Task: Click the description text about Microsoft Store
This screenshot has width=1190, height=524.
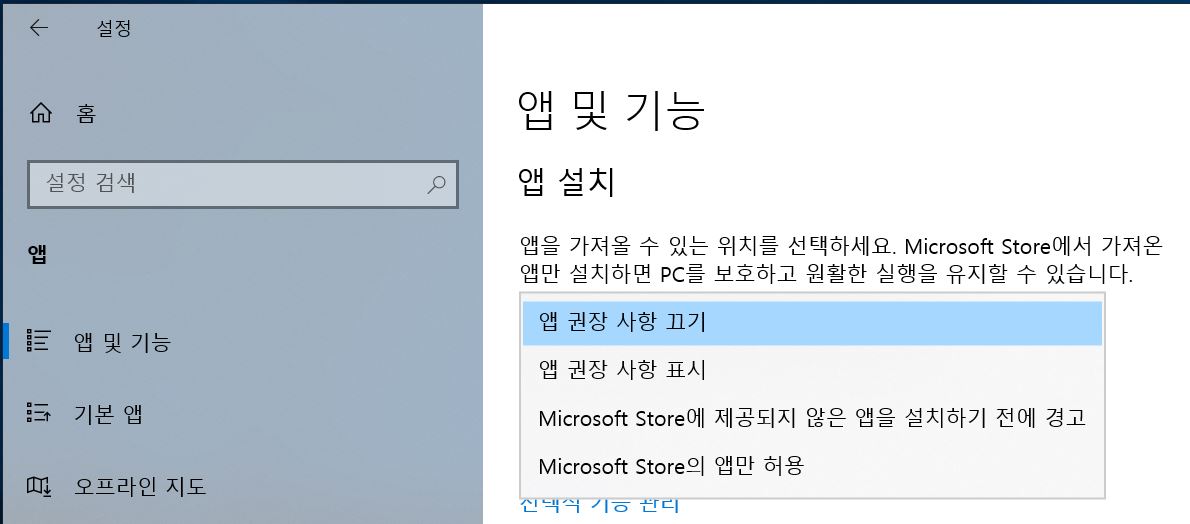Action: [842, 259]
